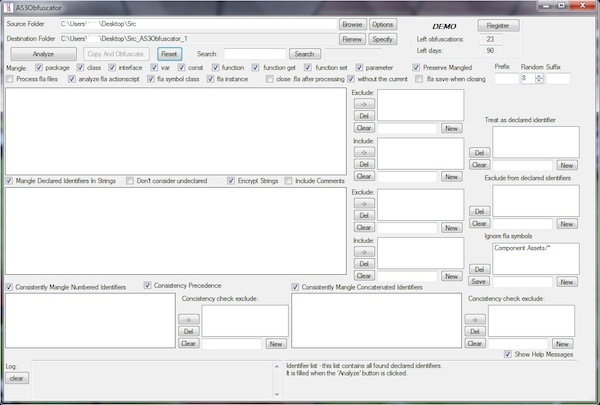
Task: Select 'Component Assets/*' list entry
Action: pos(522,248)
